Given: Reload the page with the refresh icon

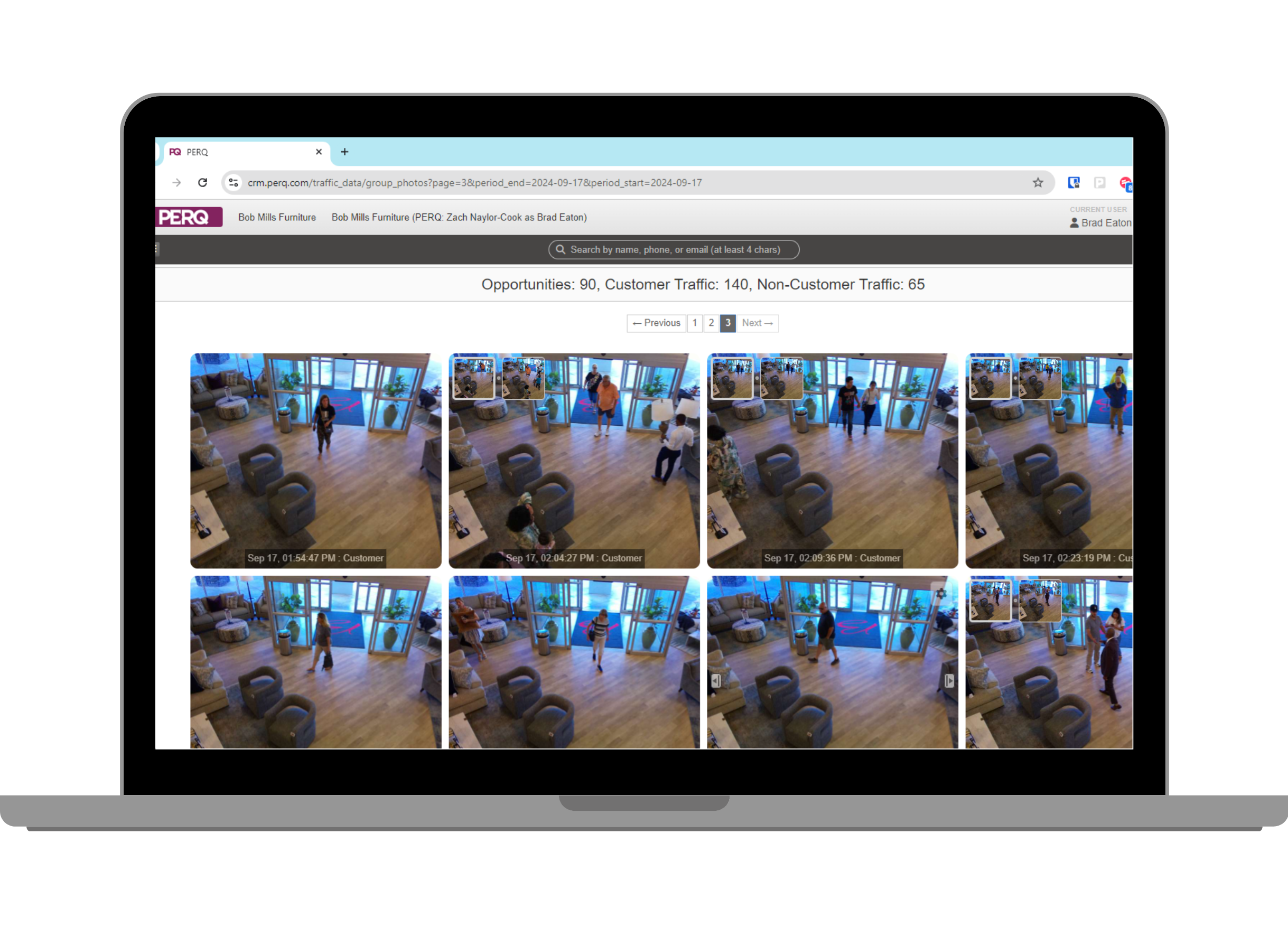Looking at the screenshot, I should coord(203,182).
